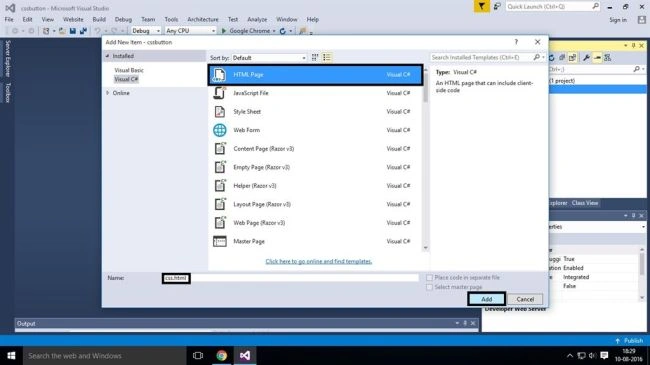Open the Output panel window position dropdown

(x=457, y=324)
